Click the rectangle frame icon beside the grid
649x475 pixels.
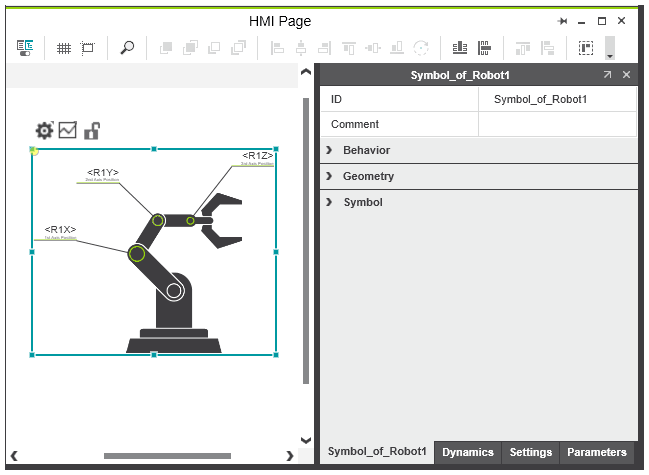pyautogui.click(x=88, y=48)
